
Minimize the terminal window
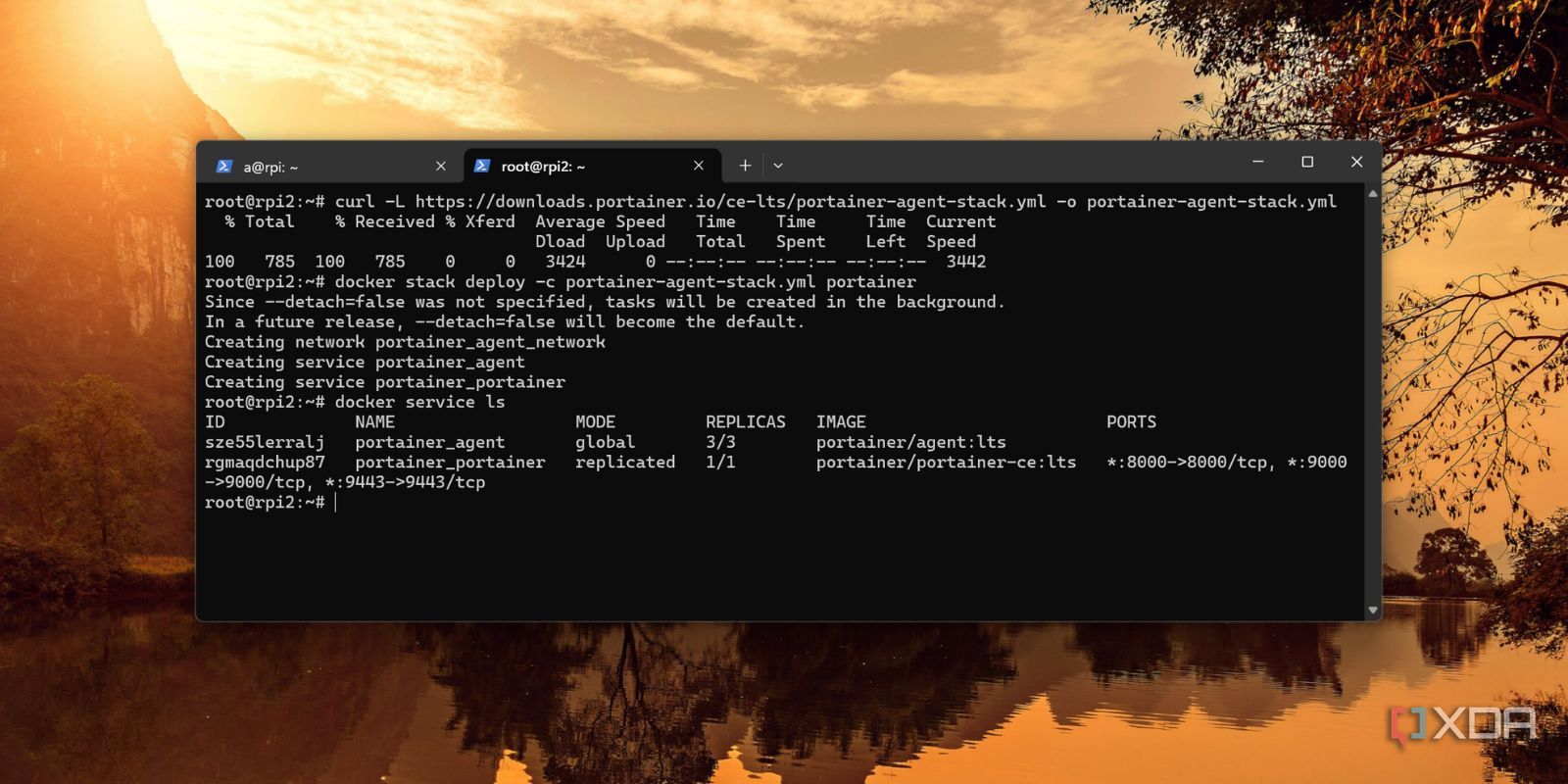[x=1258, y=162]
